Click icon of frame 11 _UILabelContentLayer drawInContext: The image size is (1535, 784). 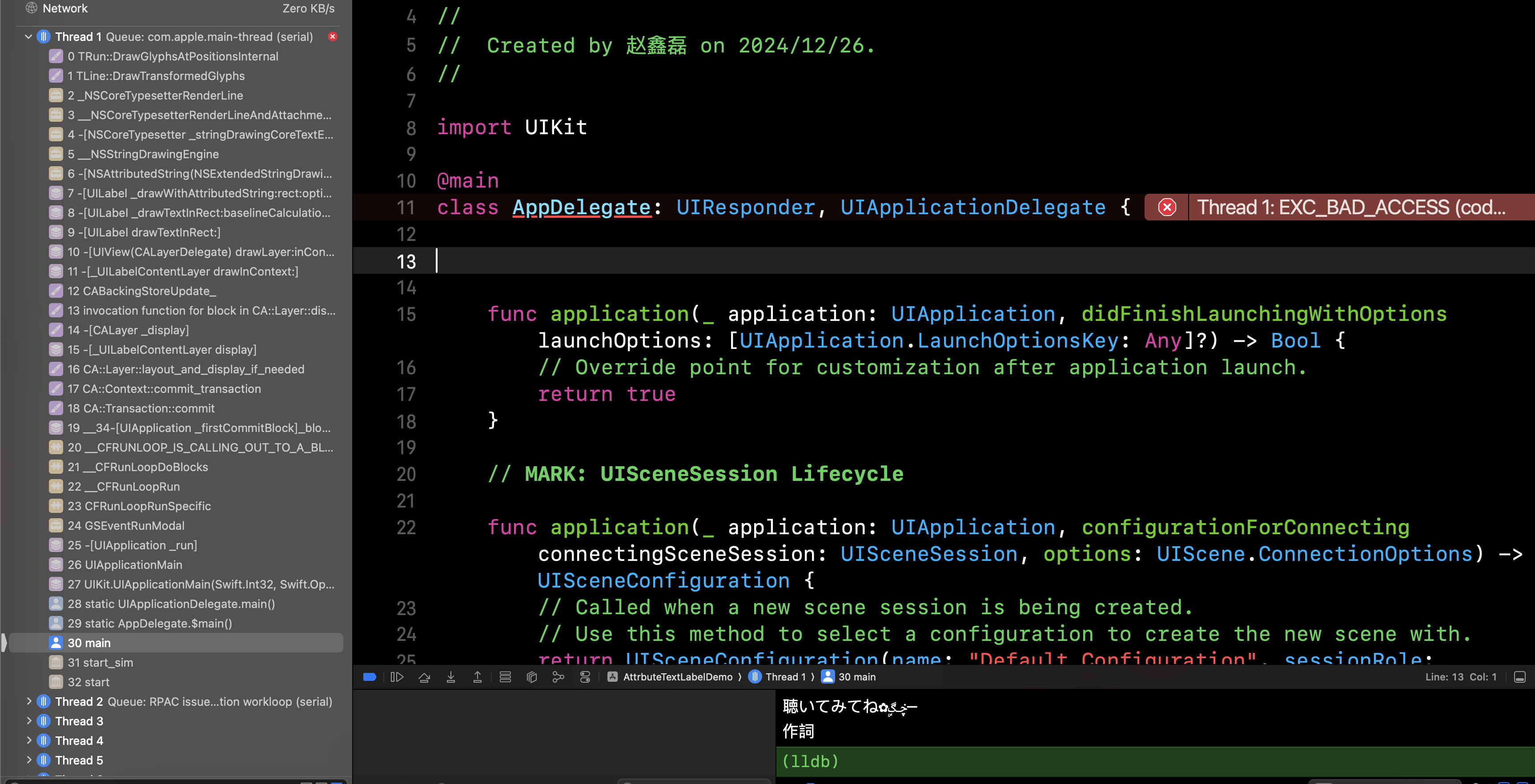(56, 272)
